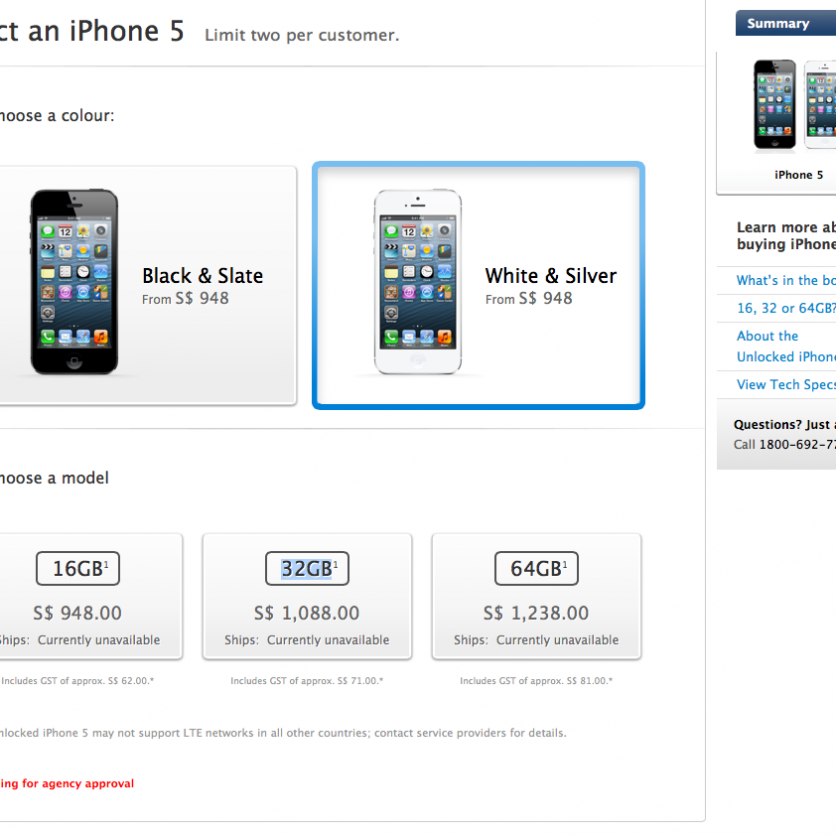
Task: Click the S$ 1,238.00 price text
Action: pos(536,613)
